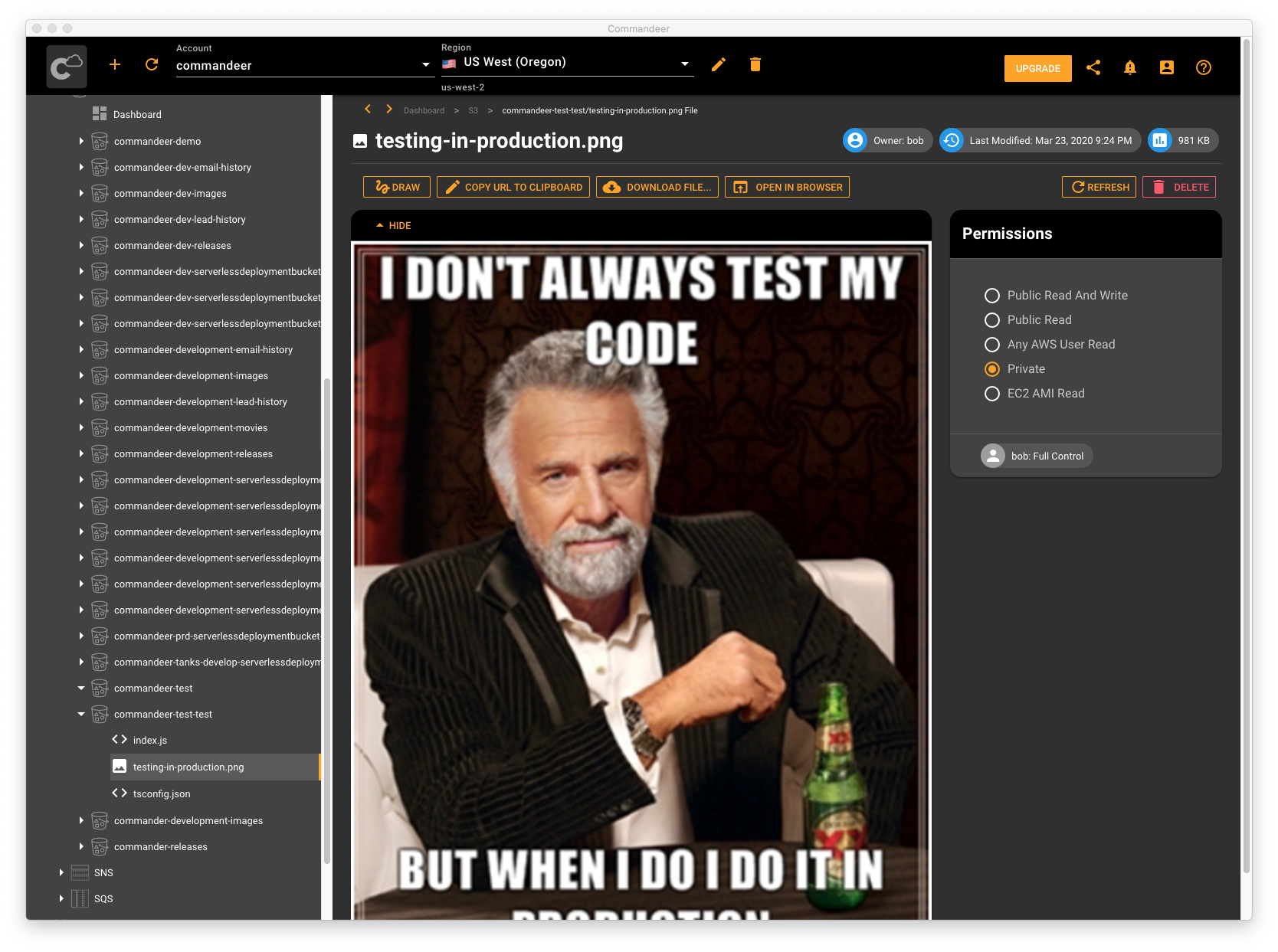Click the code icon beside tsconfig.json
This screenshot has height=952, width=1278.
(120, 793)
